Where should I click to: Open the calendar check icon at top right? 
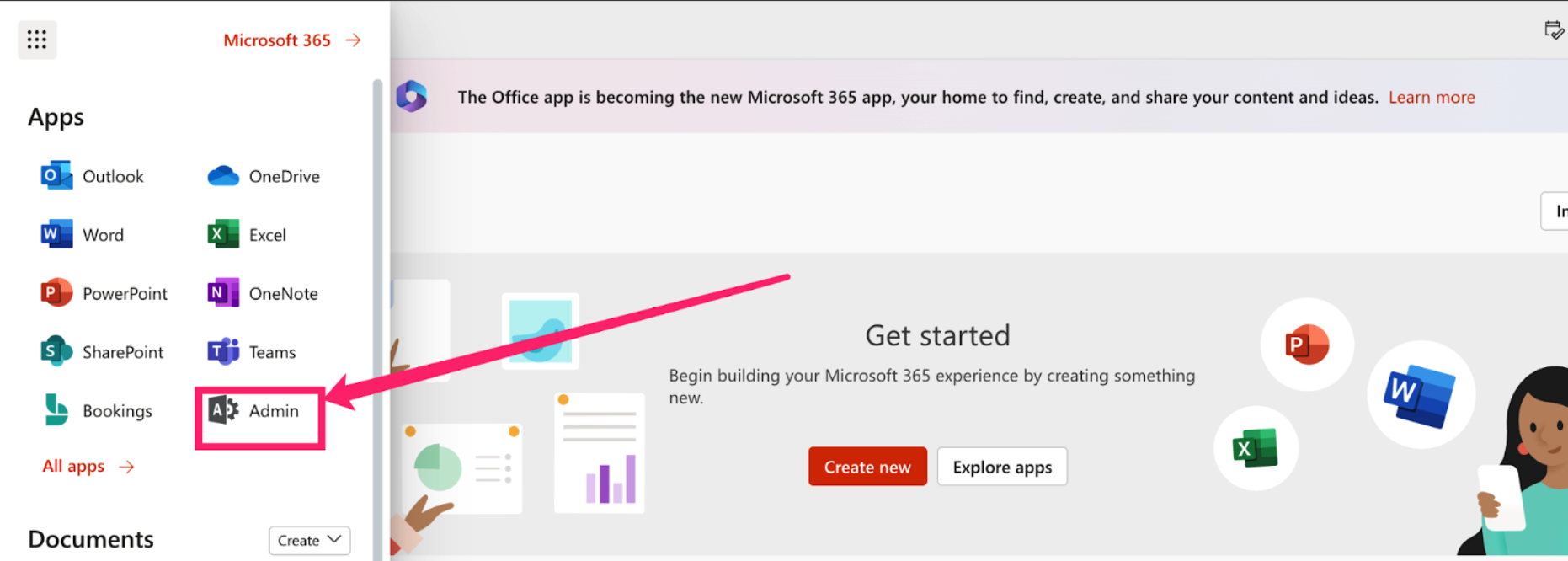coord(1554,30)
